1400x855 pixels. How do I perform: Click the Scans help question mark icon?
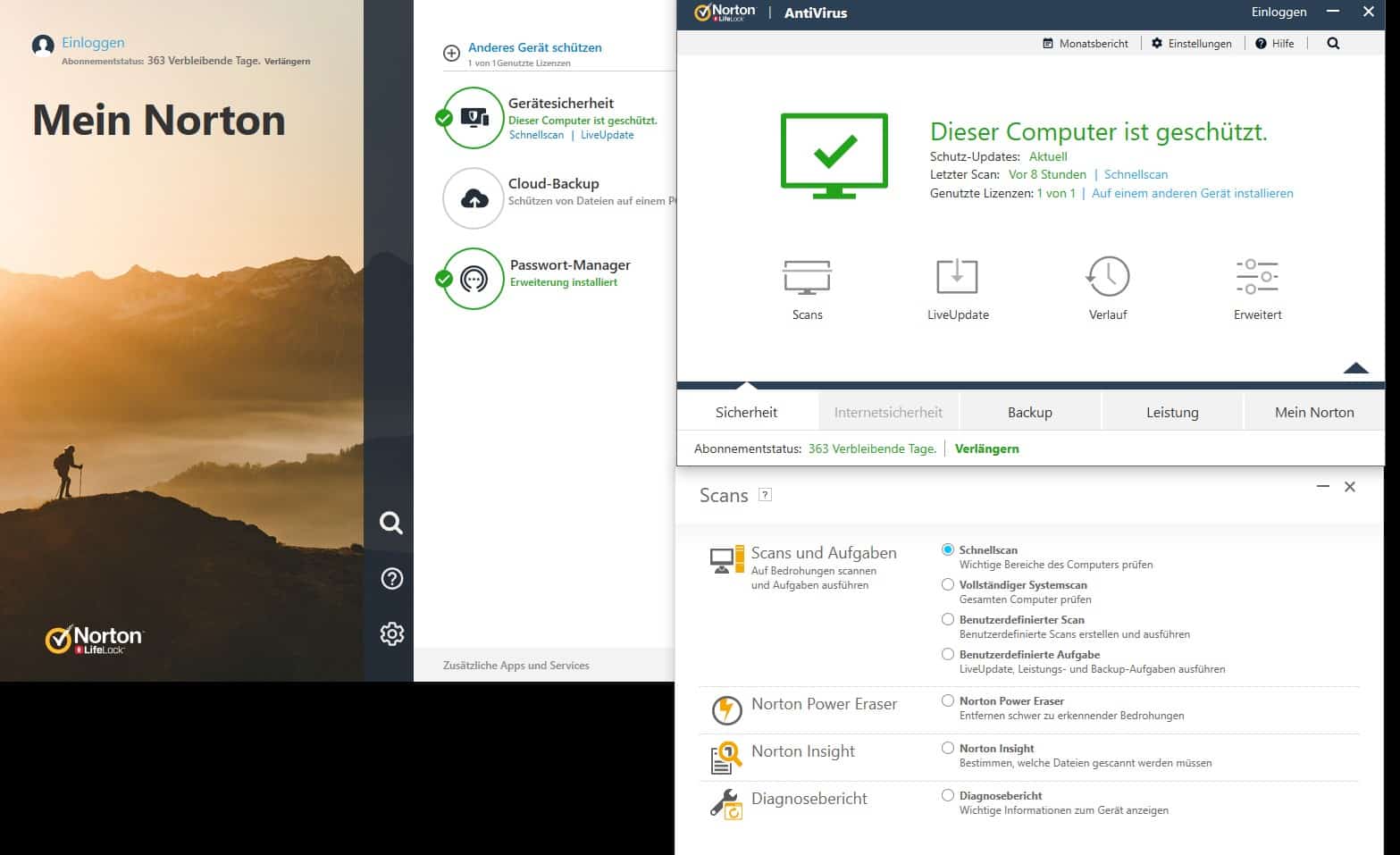pos(765,495)
